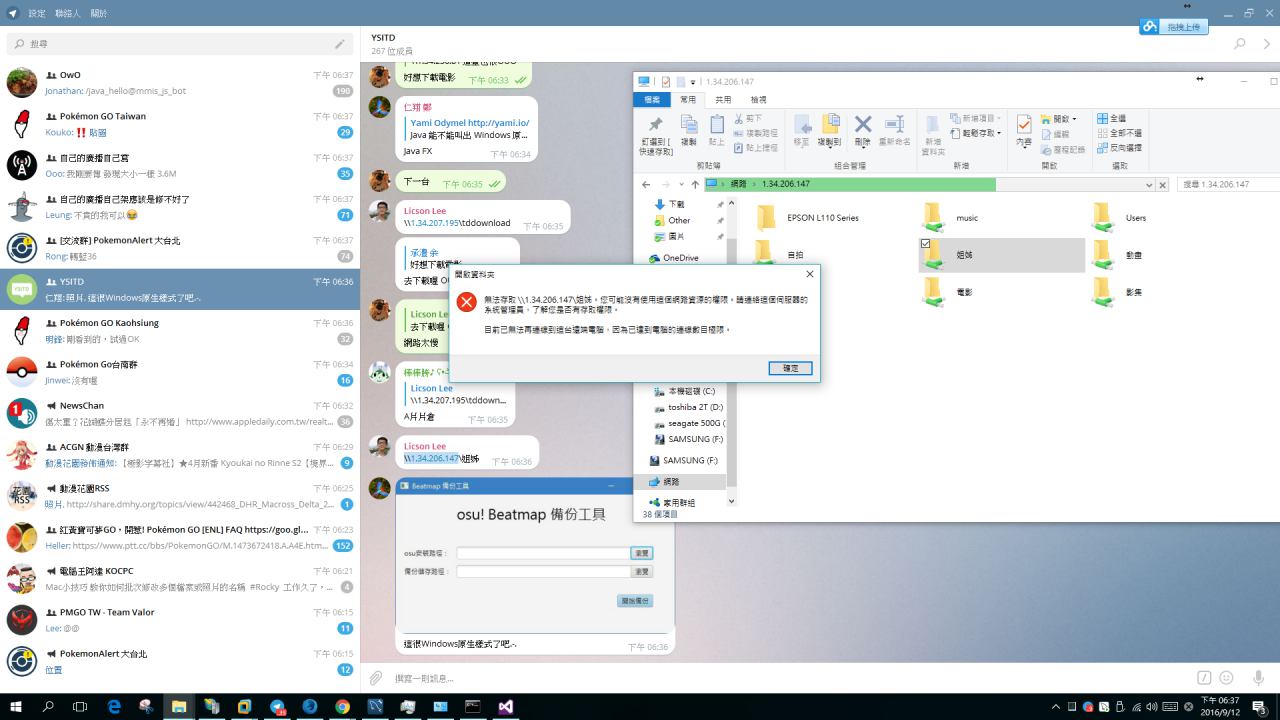Expand the address bar history dropdown
Image resolution: width=1280 pixels, height=720 pixels.
1148,185
